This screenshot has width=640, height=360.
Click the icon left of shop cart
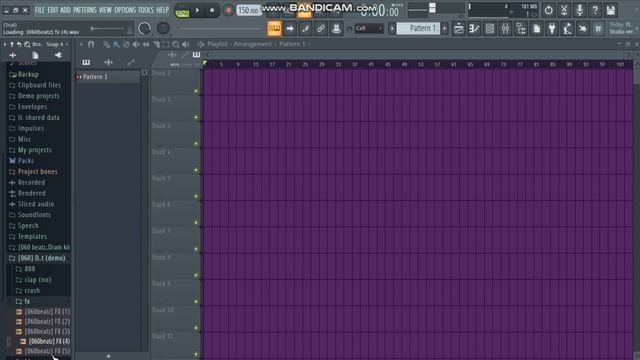coord(583,29)
